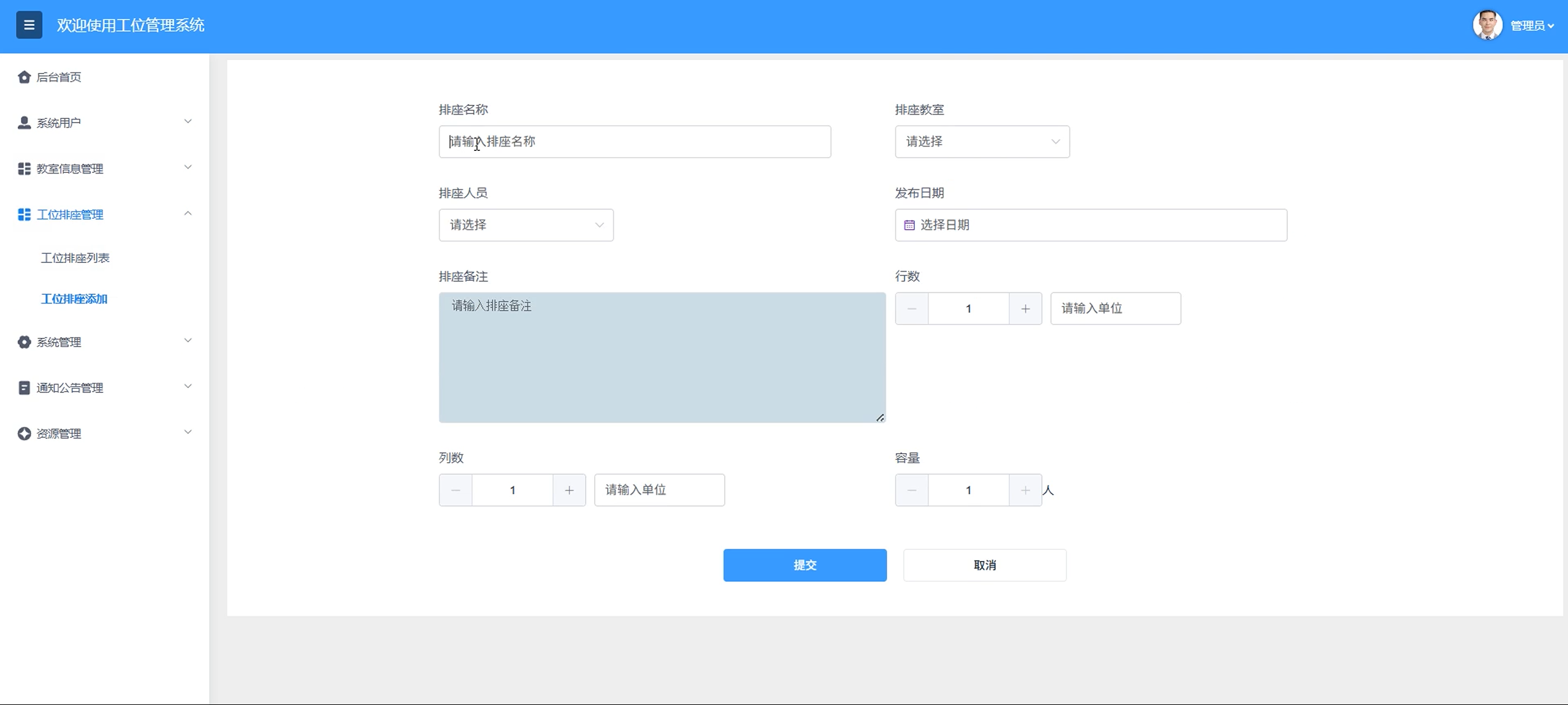1568x705 pixels.
Task: Open the 排座人员 dropdown
Action: click(x=526, y=225)
